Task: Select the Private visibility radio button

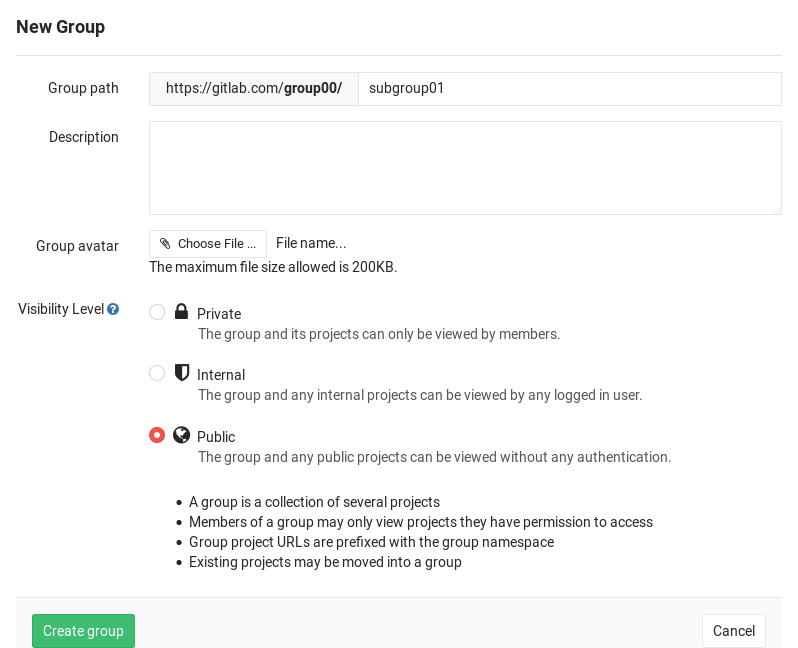Action: click(157, 312)
